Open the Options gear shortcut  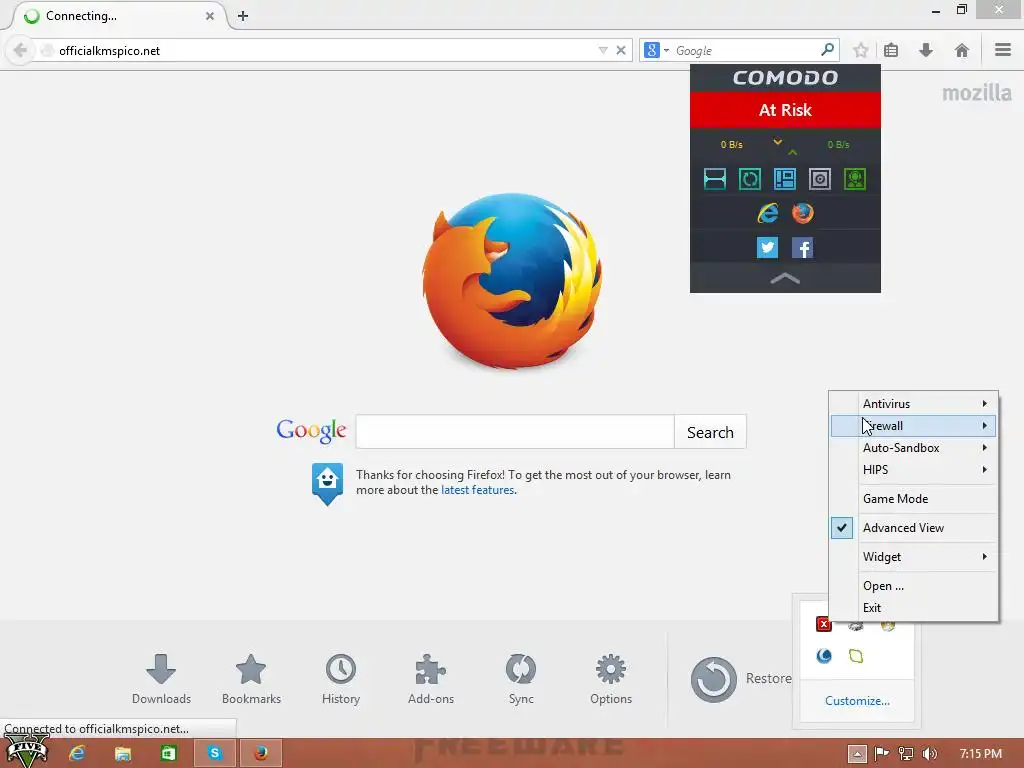tap(611, 679)
